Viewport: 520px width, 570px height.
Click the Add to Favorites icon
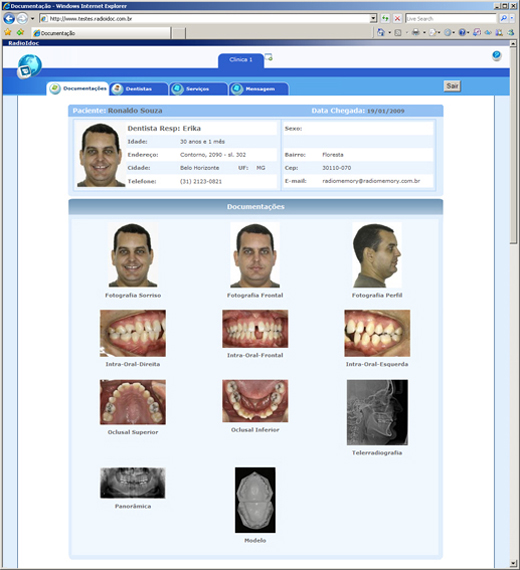click(x=20, y=33)
